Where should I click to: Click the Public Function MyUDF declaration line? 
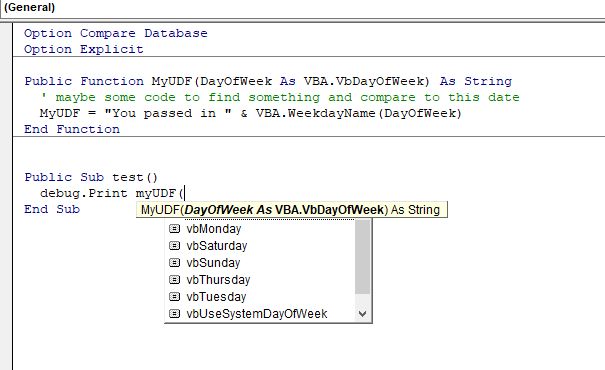click(x=268, y=81)
